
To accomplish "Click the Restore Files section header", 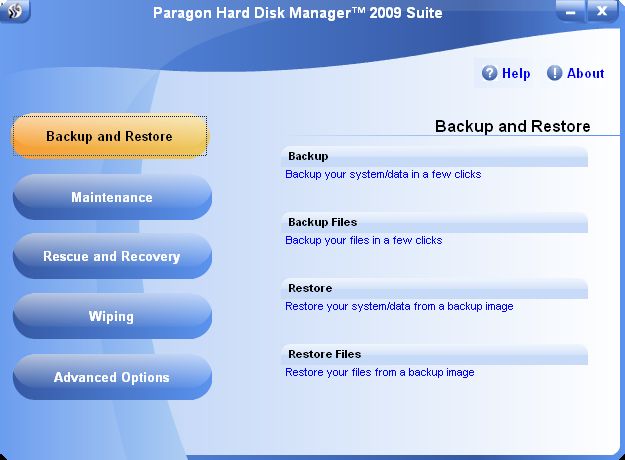I will point(434,354).
